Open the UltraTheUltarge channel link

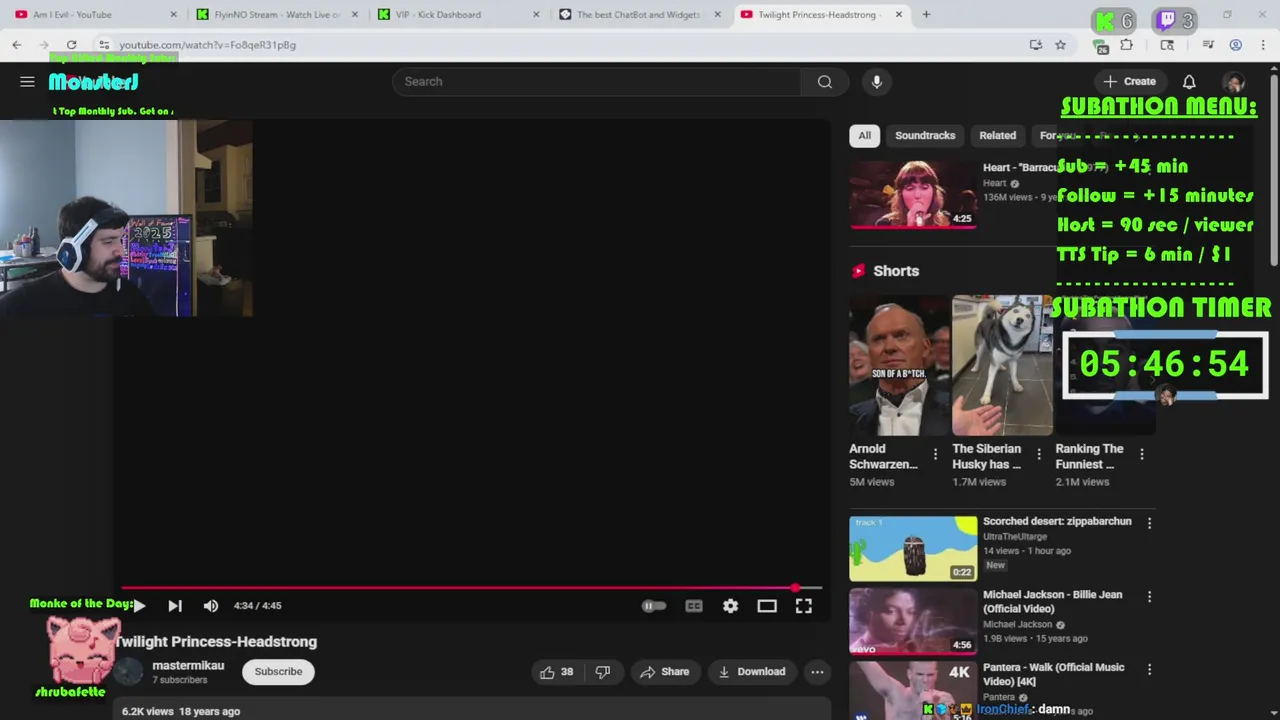(x=1015, y=537)
